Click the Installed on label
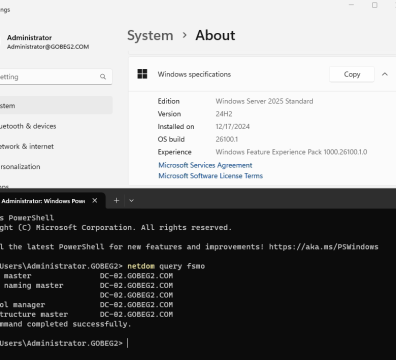The height and width of the screenshot is (360, 396). pos(176,127)
